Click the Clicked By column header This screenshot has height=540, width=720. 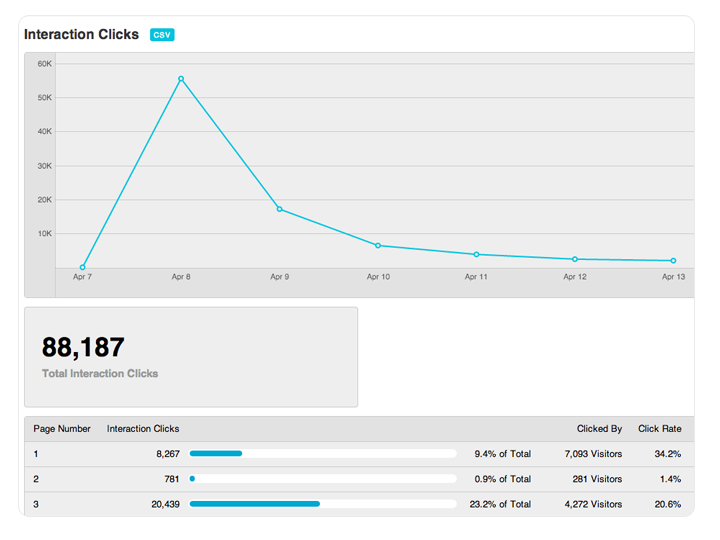coord(599,429)
